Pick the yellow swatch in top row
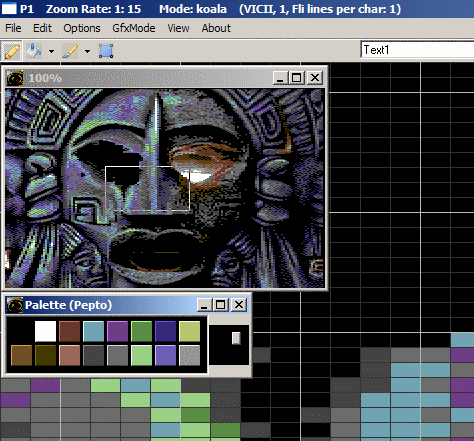This screenshot has width=474, height=441. (189, 331)
